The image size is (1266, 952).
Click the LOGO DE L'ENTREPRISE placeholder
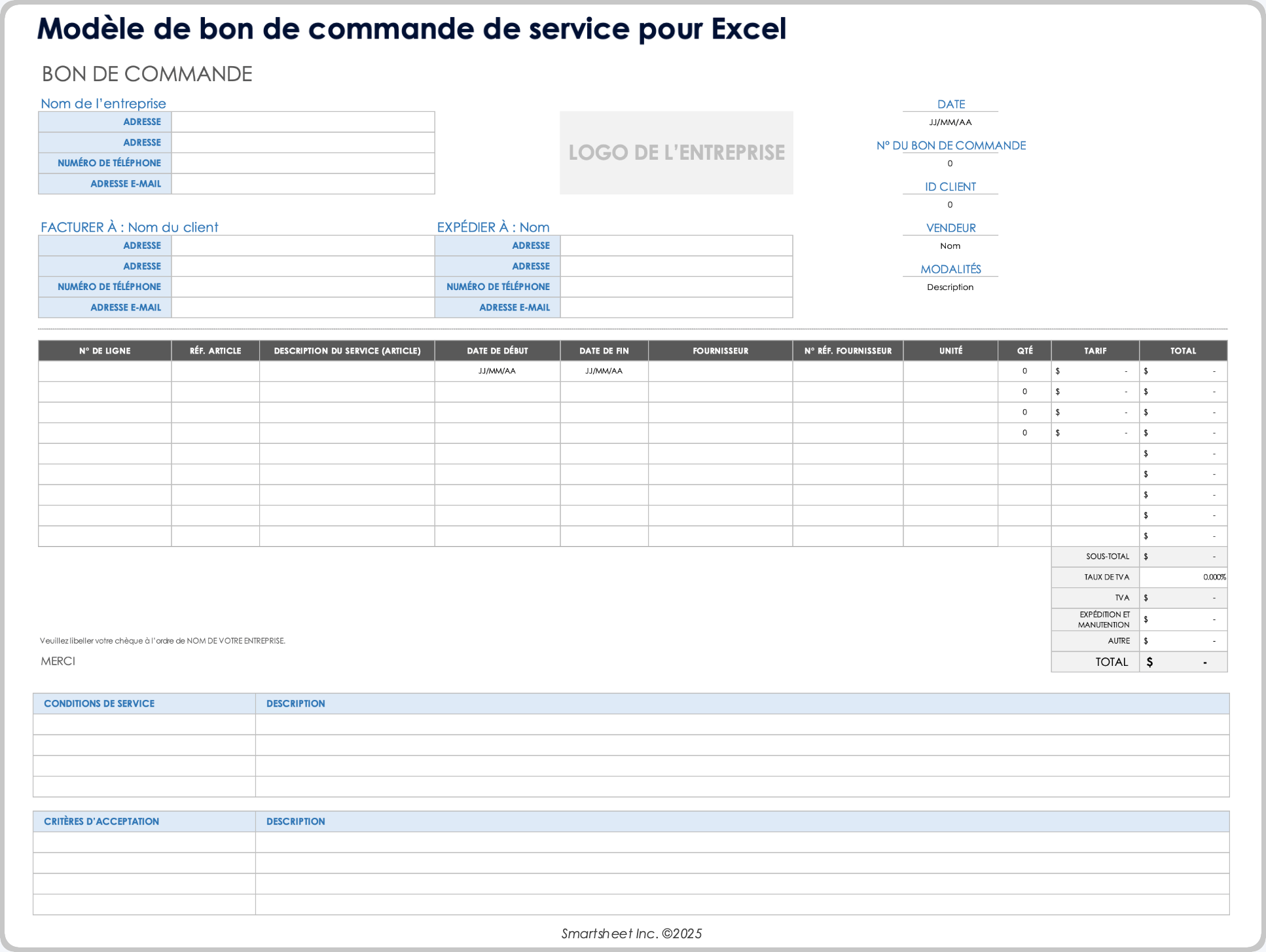pyautogui.click(x=676, y=153)
